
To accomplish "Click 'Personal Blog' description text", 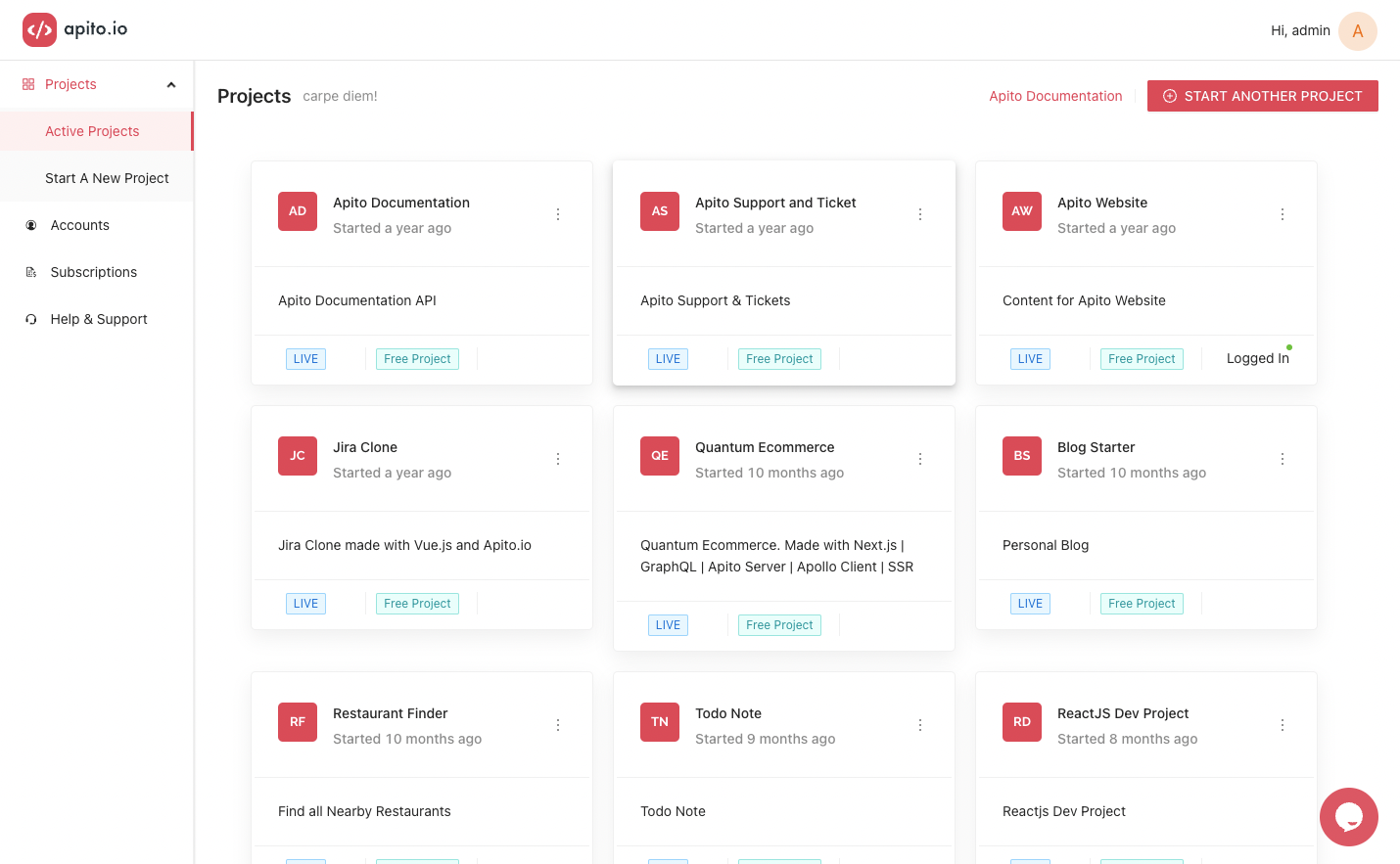I will click(1046, 545).
